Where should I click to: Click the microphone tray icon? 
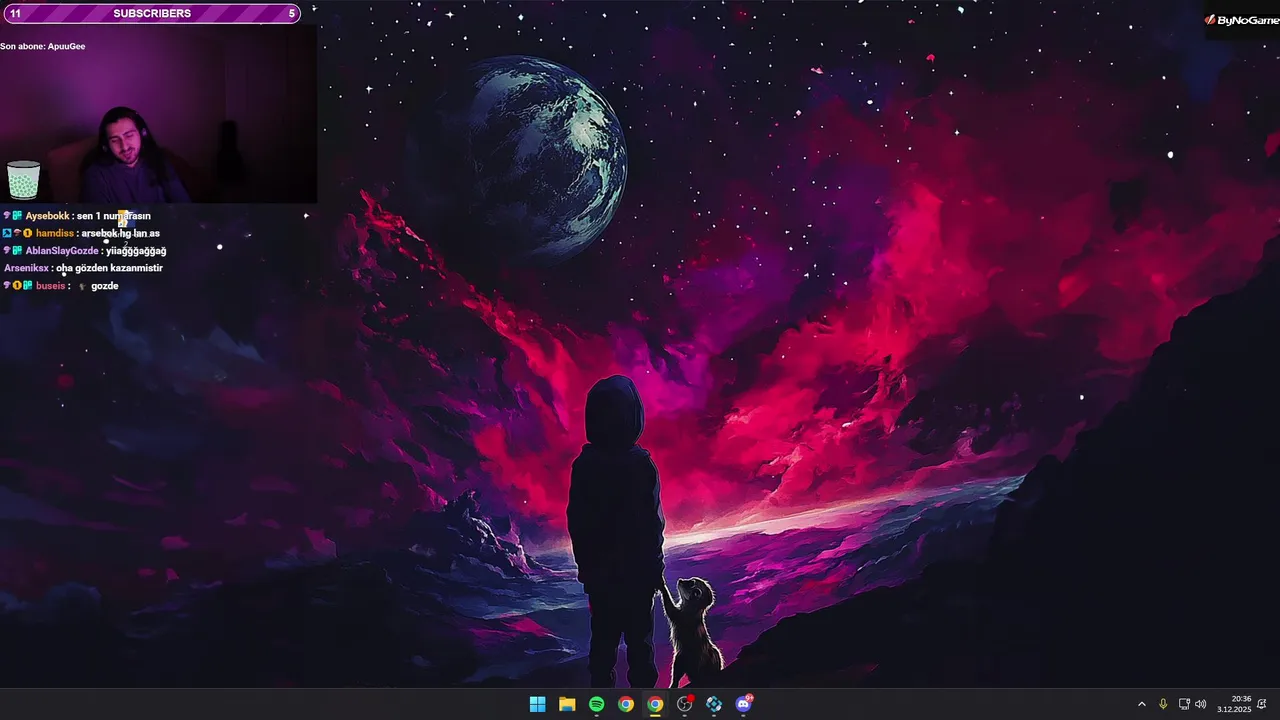coord(1163,704)
